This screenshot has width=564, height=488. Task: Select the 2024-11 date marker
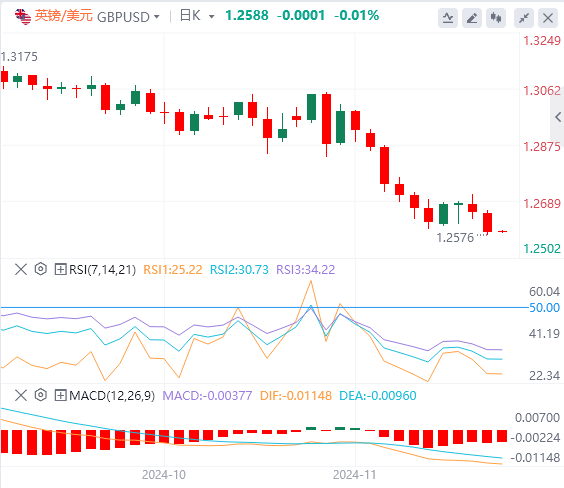click(354, 475)
